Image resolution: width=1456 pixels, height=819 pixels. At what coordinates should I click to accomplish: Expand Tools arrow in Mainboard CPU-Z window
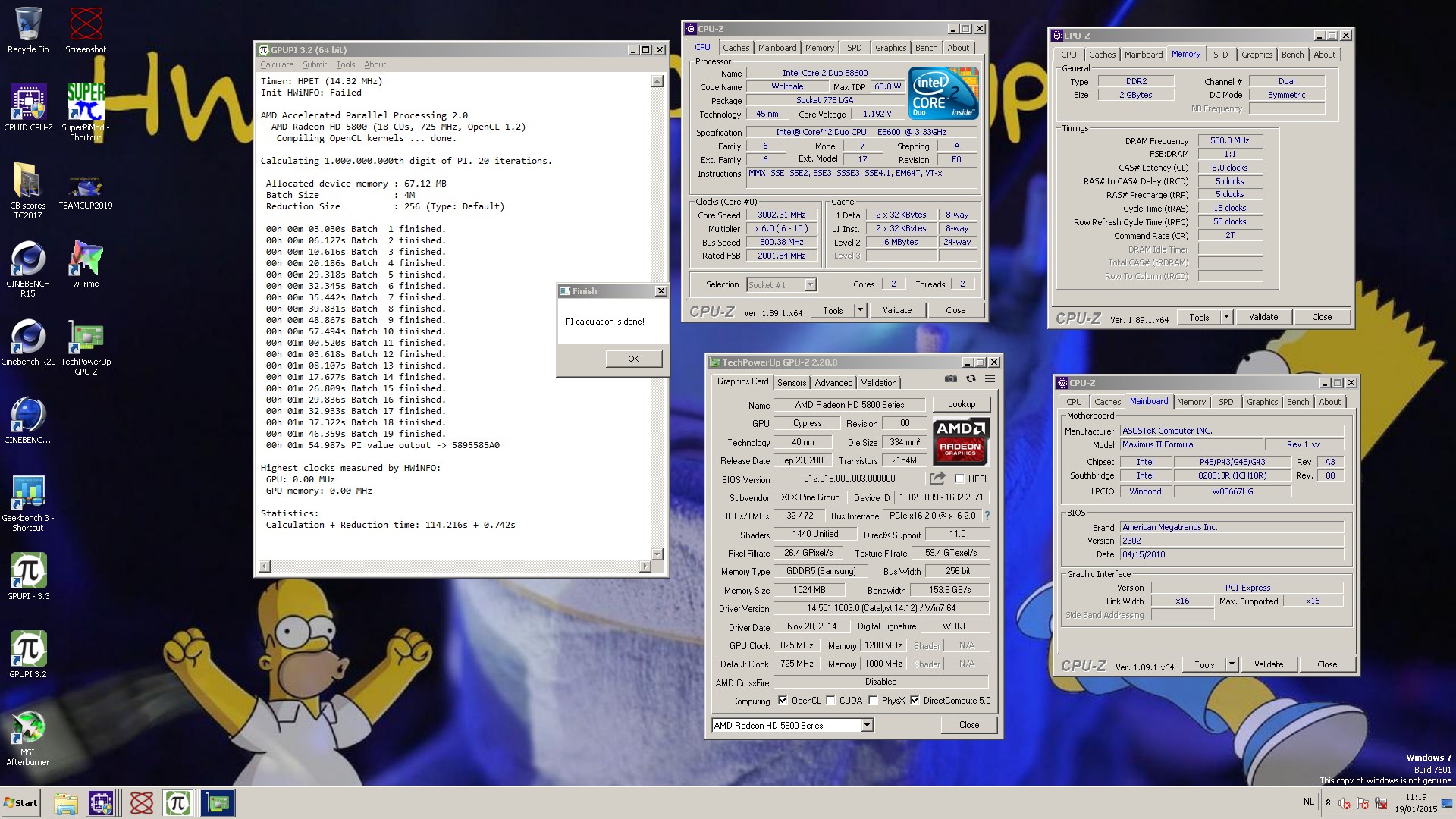1231,664
